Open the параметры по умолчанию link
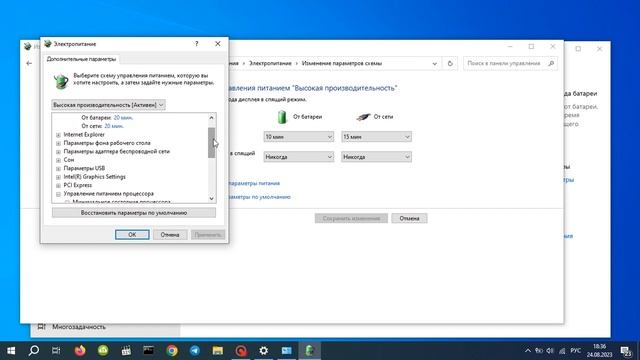The height and width of the screenshot is (360, 640). tap(260, 197)
